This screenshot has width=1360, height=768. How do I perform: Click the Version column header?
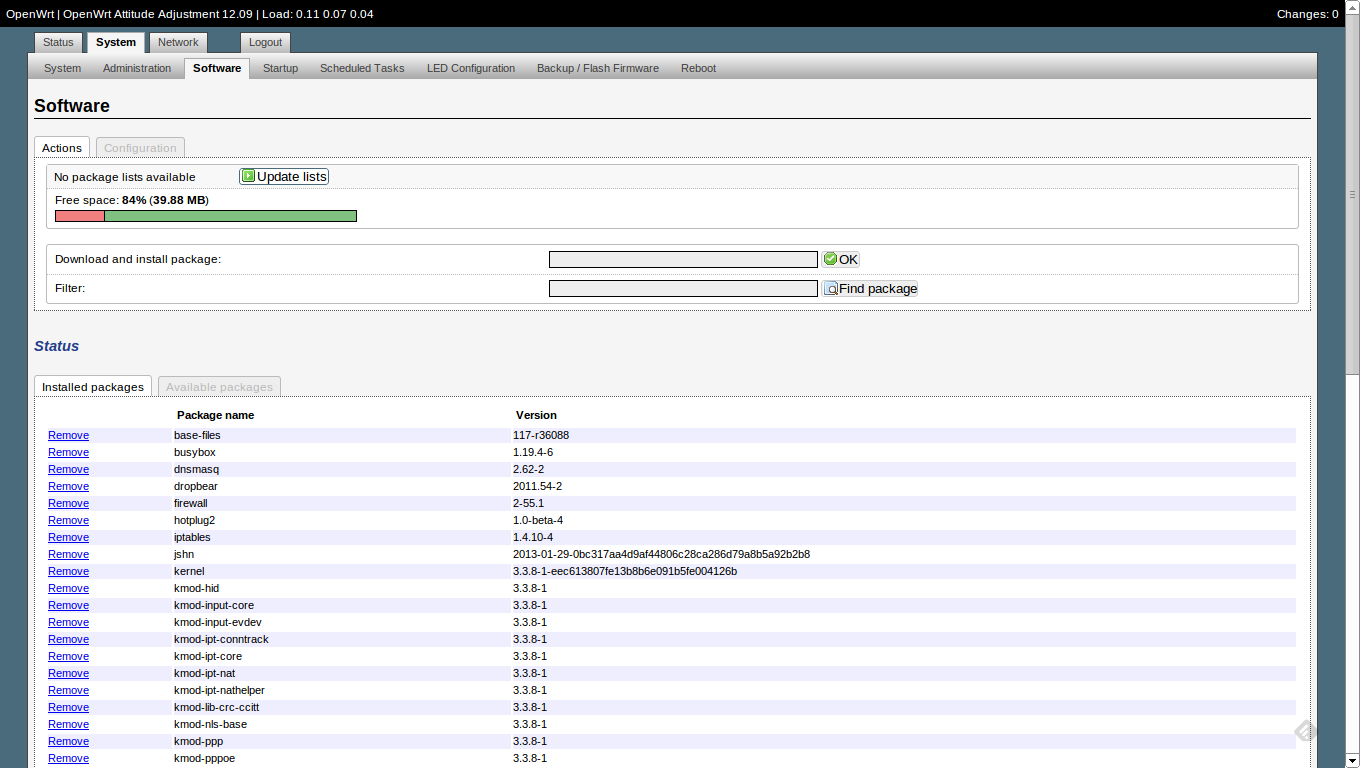[x=536, y=415]
